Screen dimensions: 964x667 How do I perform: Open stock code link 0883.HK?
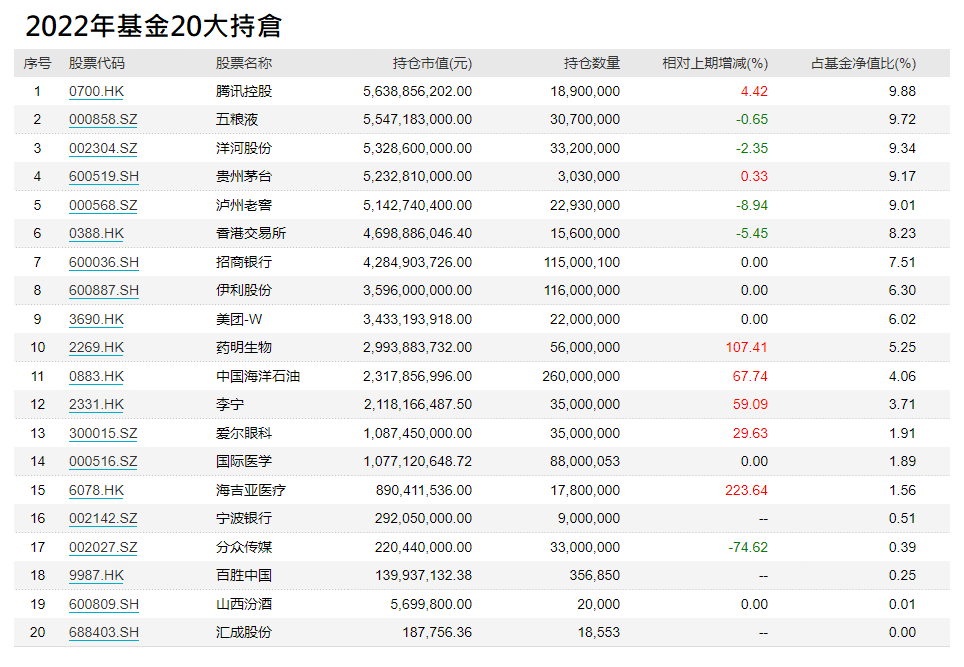96,376
